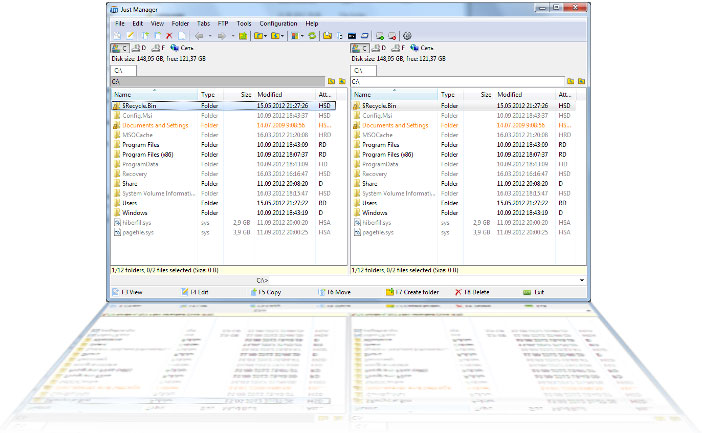Expand the command line history dropdown
The height and width of the screenshot is (433, 702).
pyautogui.click(x=582, y=279)
